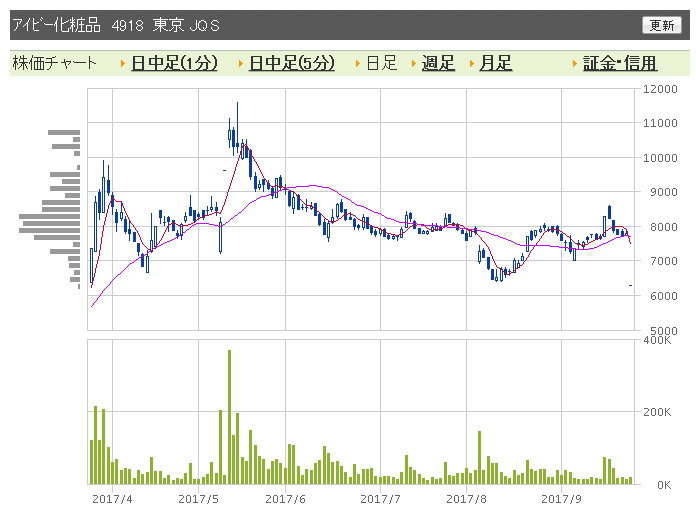The width and height of the screenshot is (696, 526).
Task: Switch to the 月足 monthly chart
Action: pyautogui.click(x=495, y=63)
